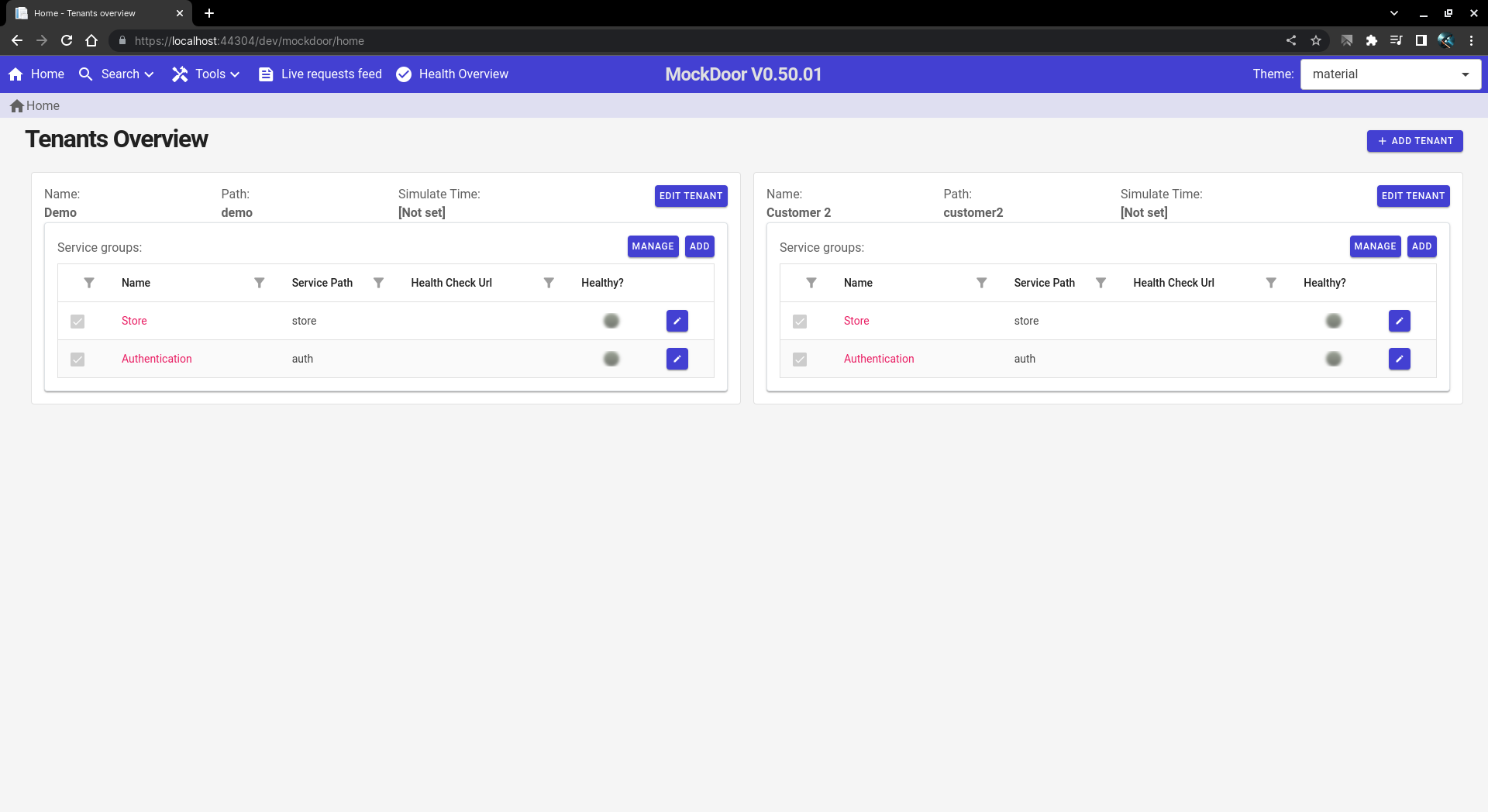Edit Authentication service group in Customer 2
The width and height of the screenshot is (1488, 812).
(x=1400, y=359)
